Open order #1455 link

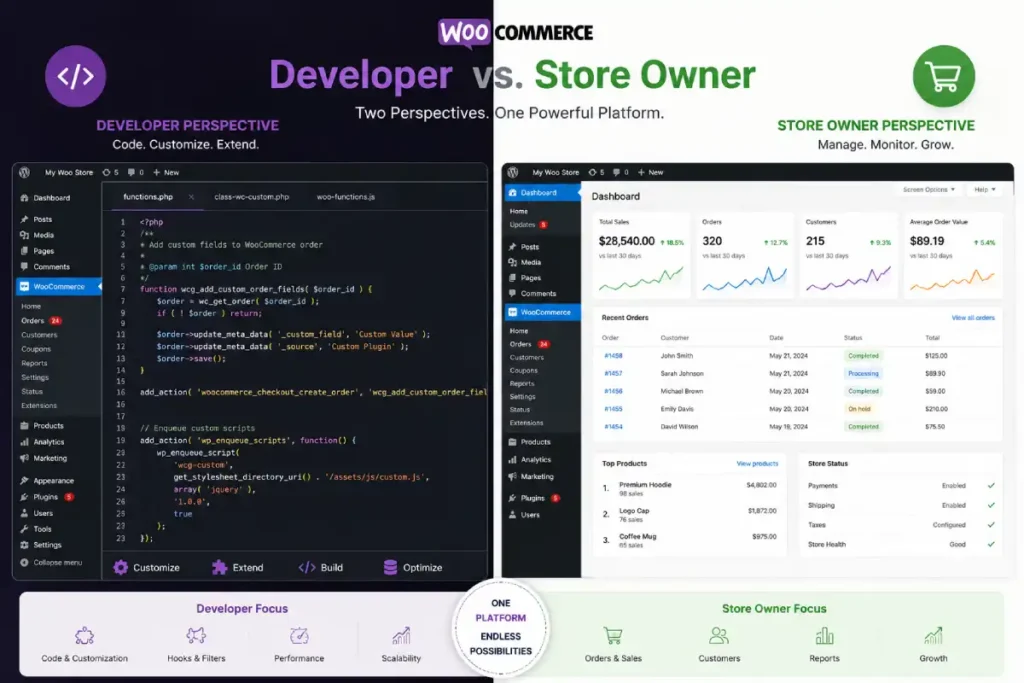(613, 409)
